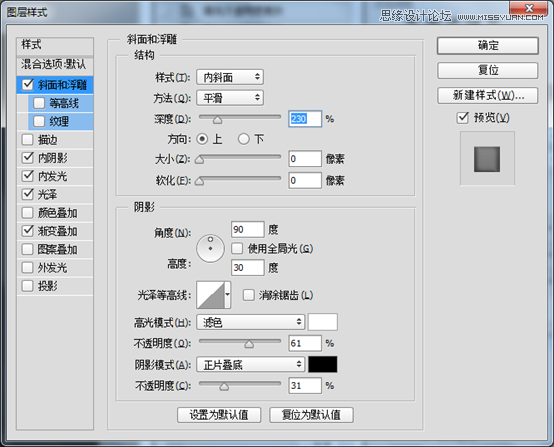
Task: Uncheck the 内阴影 checkbox
Action: (x=28, y=158)
